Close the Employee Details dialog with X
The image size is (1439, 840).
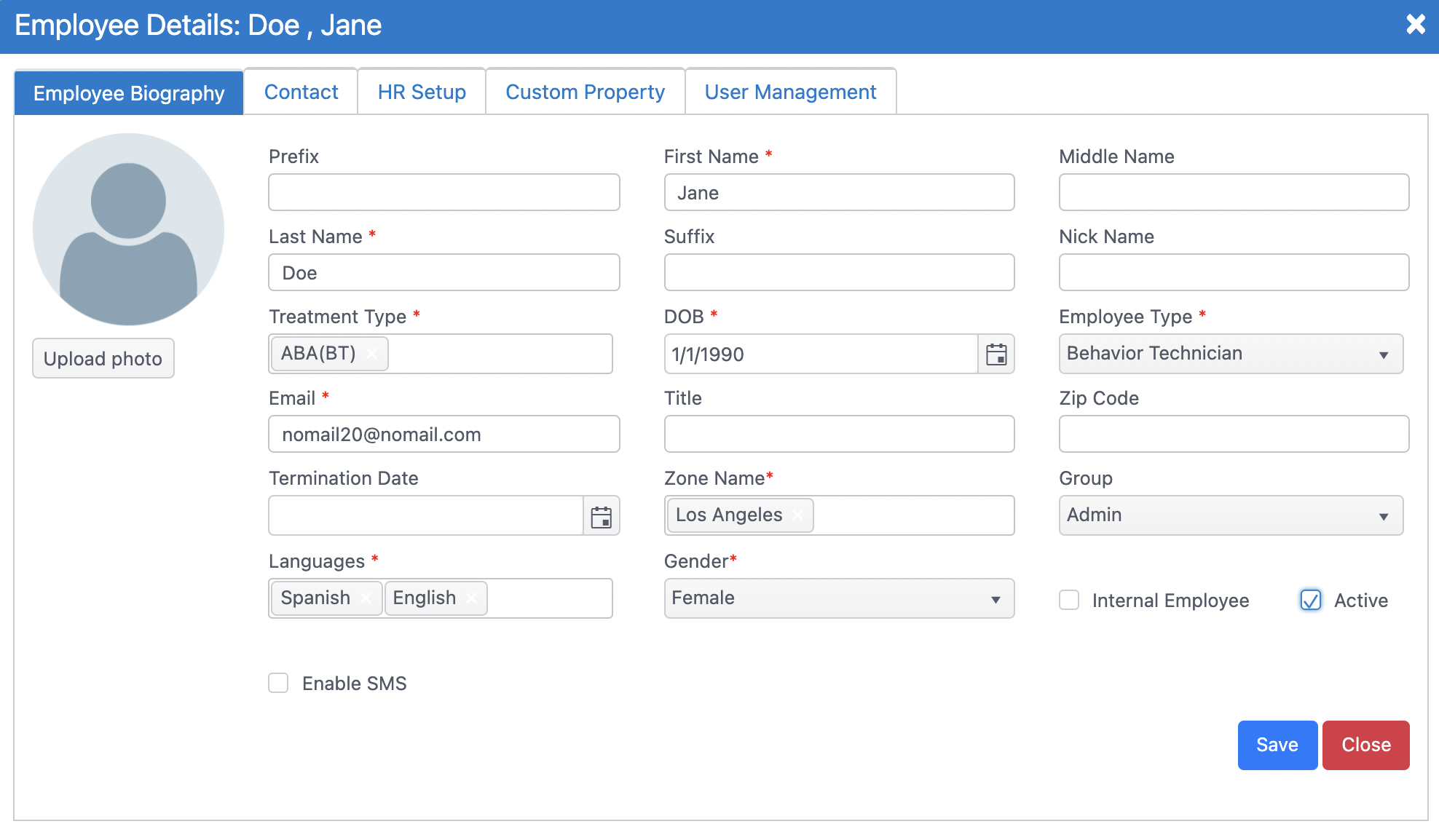pyautogui.click(x=1415, y=25)
